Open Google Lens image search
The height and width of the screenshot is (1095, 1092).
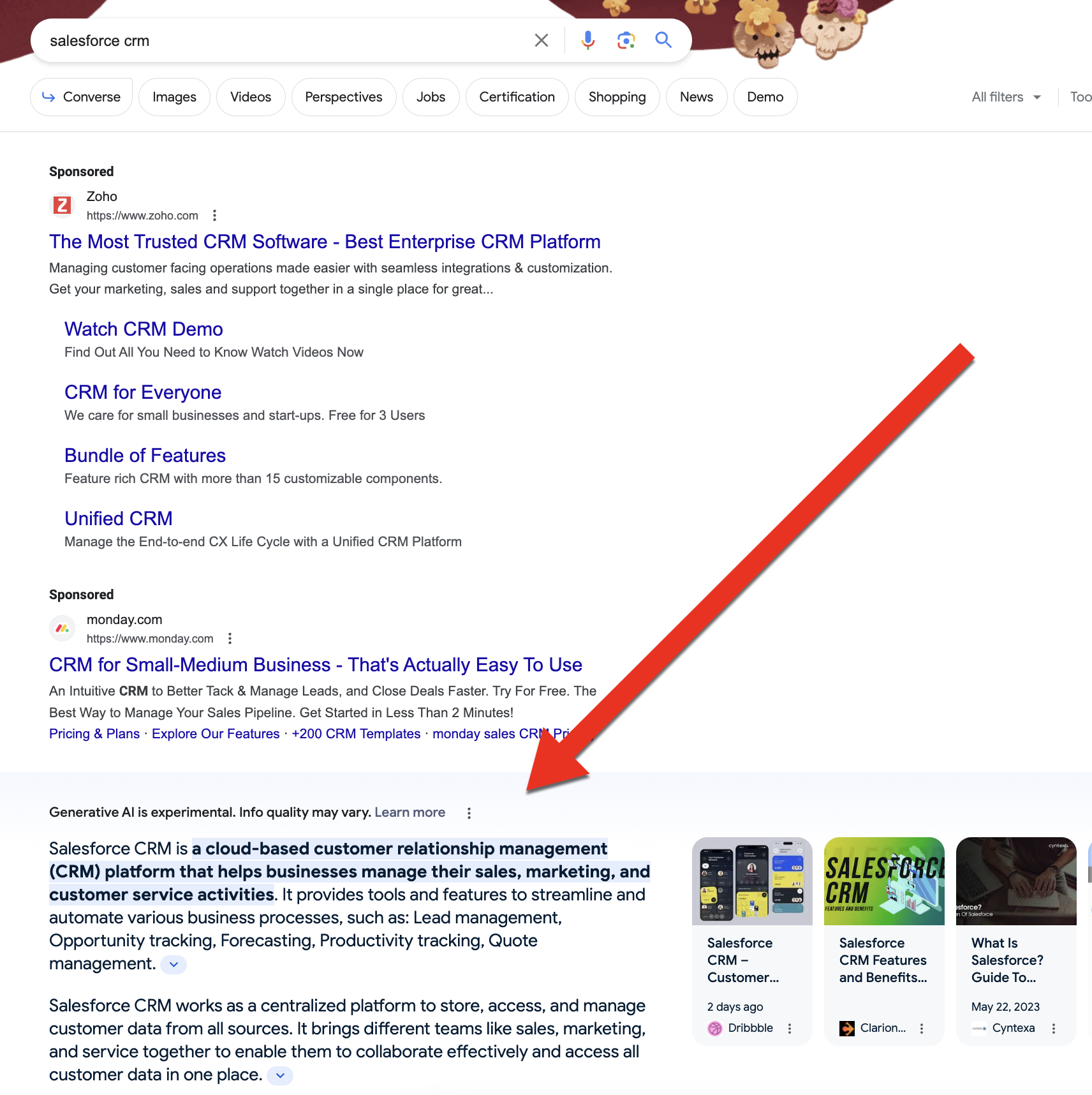(626, 41)
